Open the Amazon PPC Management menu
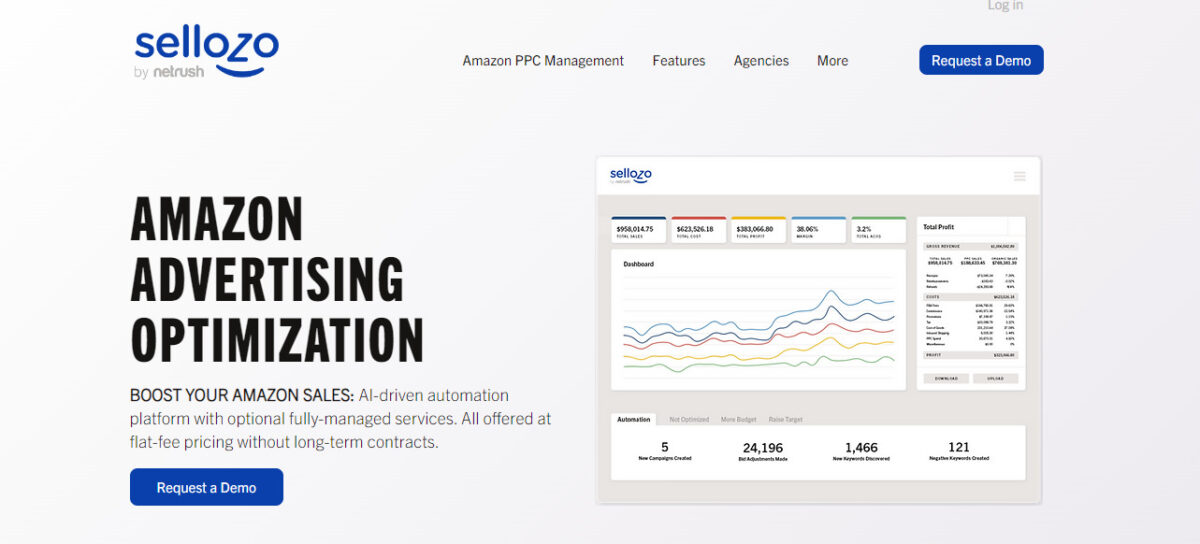 (x=543, y=61)
